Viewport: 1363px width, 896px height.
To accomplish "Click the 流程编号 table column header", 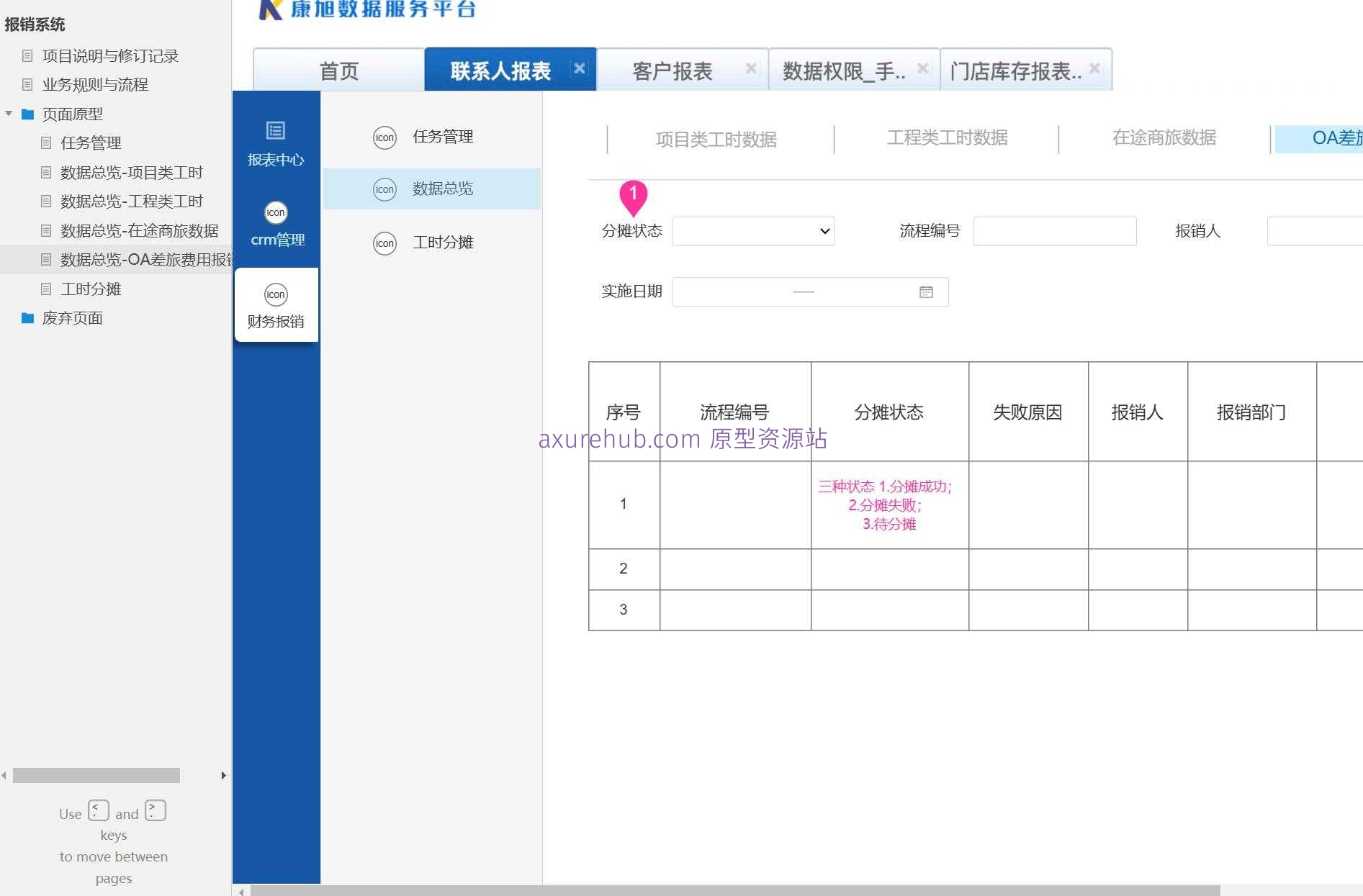I will click(x=735, y=412).
